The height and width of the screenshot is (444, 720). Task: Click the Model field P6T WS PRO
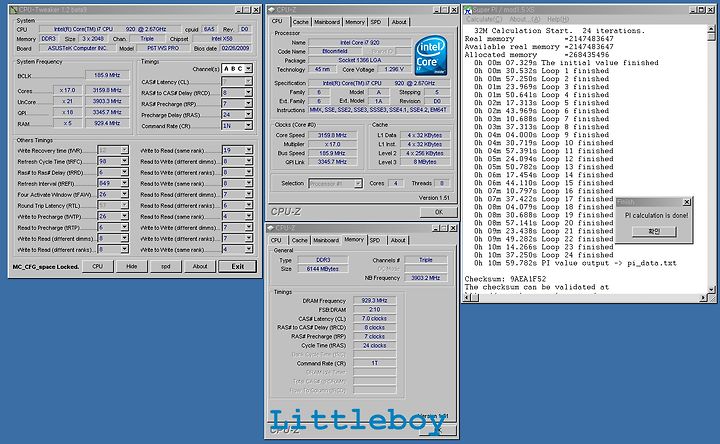click(x=163, y=48)
